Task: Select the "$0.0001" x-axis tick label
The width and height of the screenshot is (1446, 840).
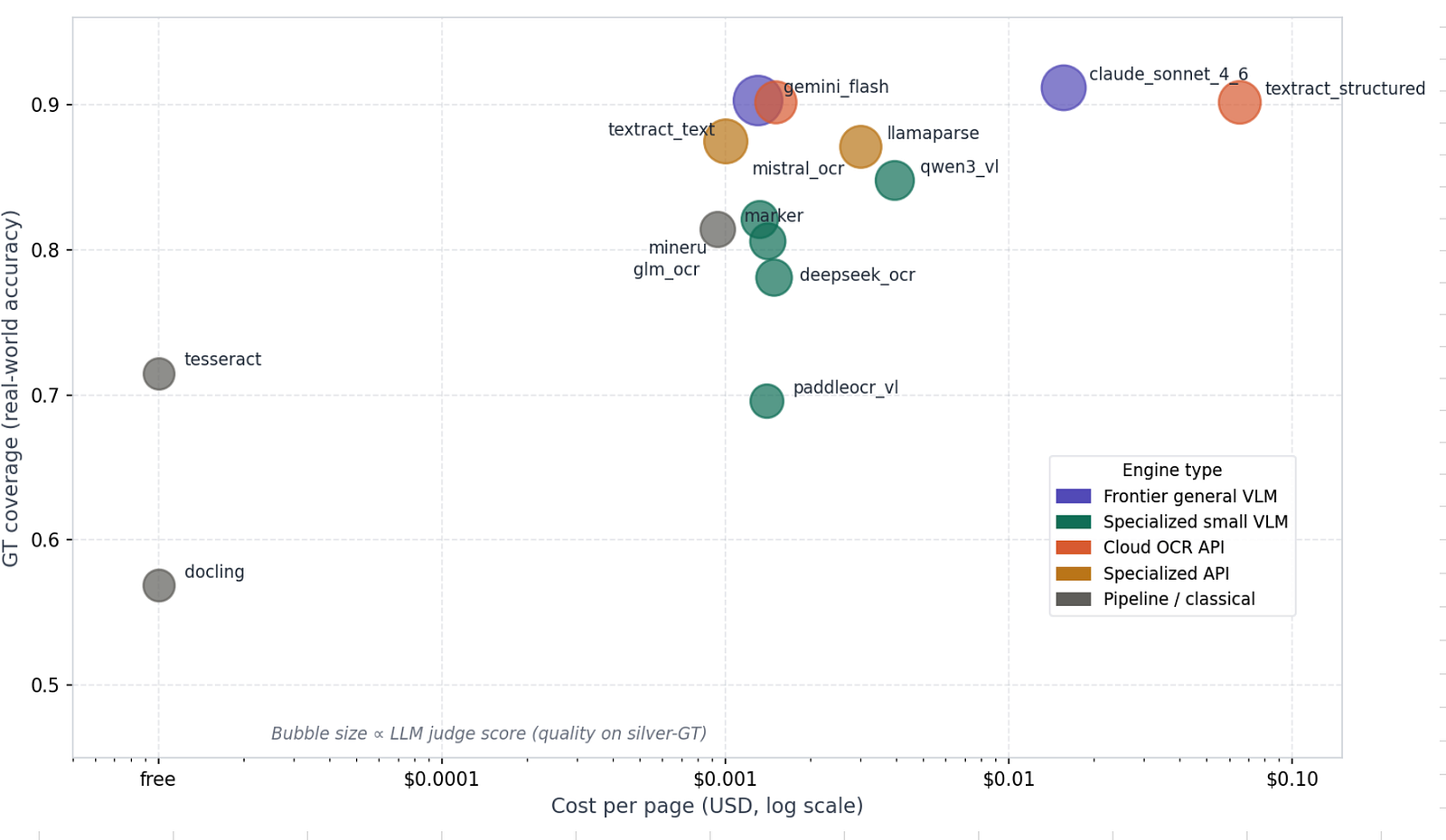Action: click(x=441, y=779)
